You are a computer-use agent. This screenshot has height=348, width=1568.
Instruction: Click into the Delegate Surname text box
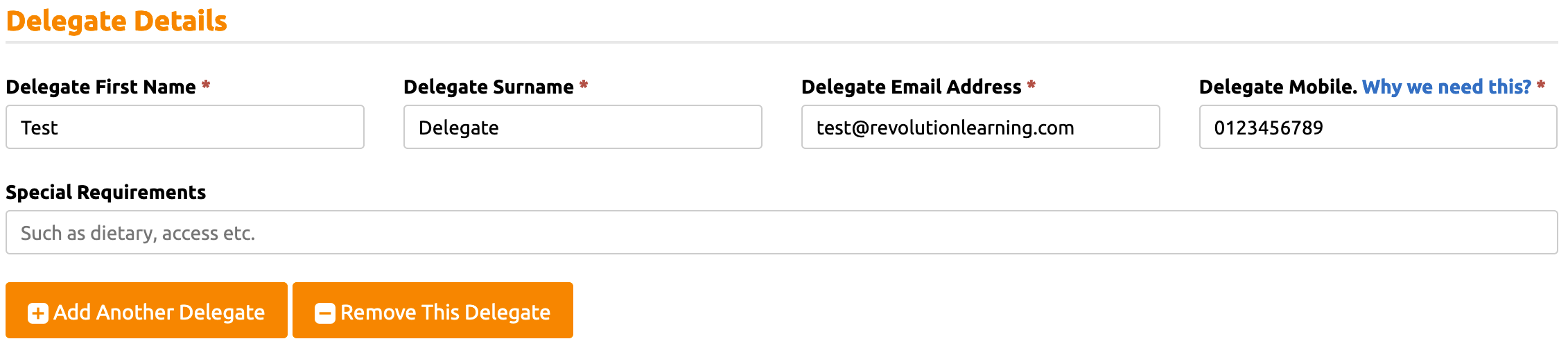tap(583, 128)
